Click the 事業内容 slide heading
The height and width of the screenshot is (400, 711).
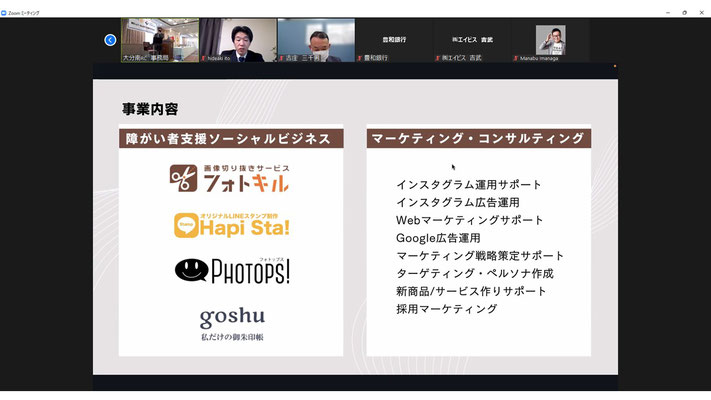tap(150, 109)
